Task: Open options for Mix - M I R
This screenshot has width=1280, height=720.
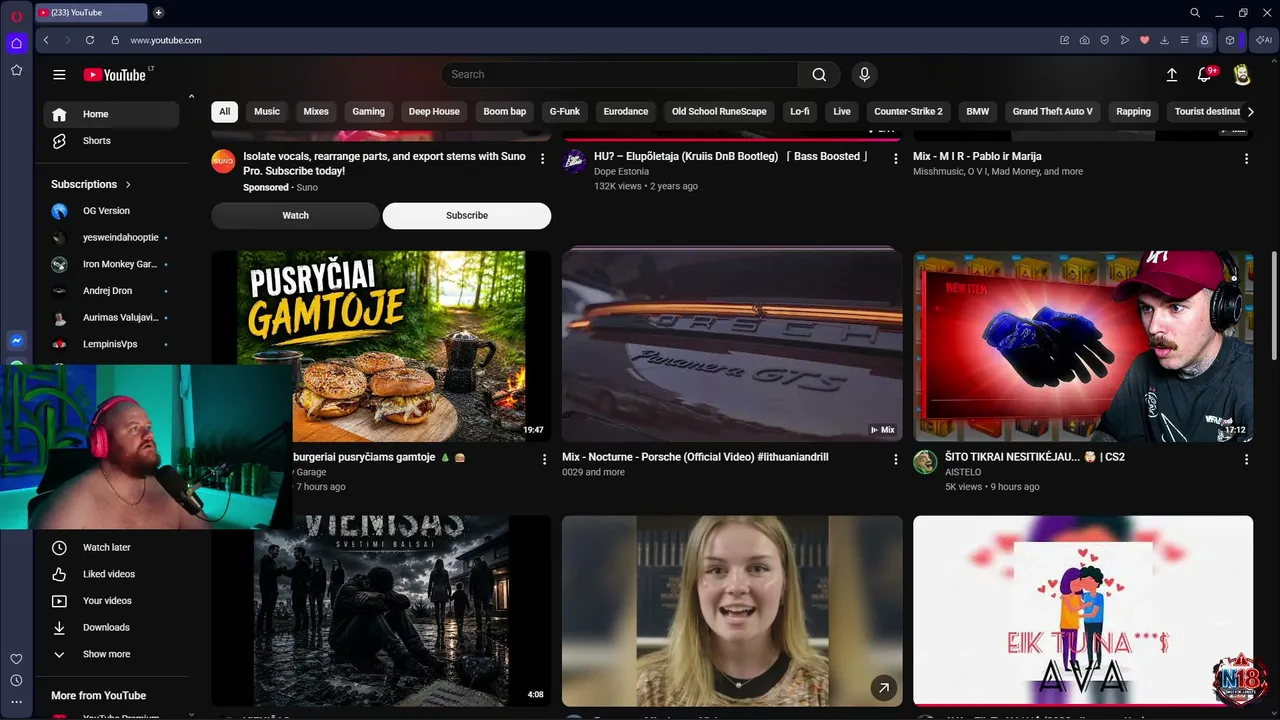Action: click(x=1246, y=159)
